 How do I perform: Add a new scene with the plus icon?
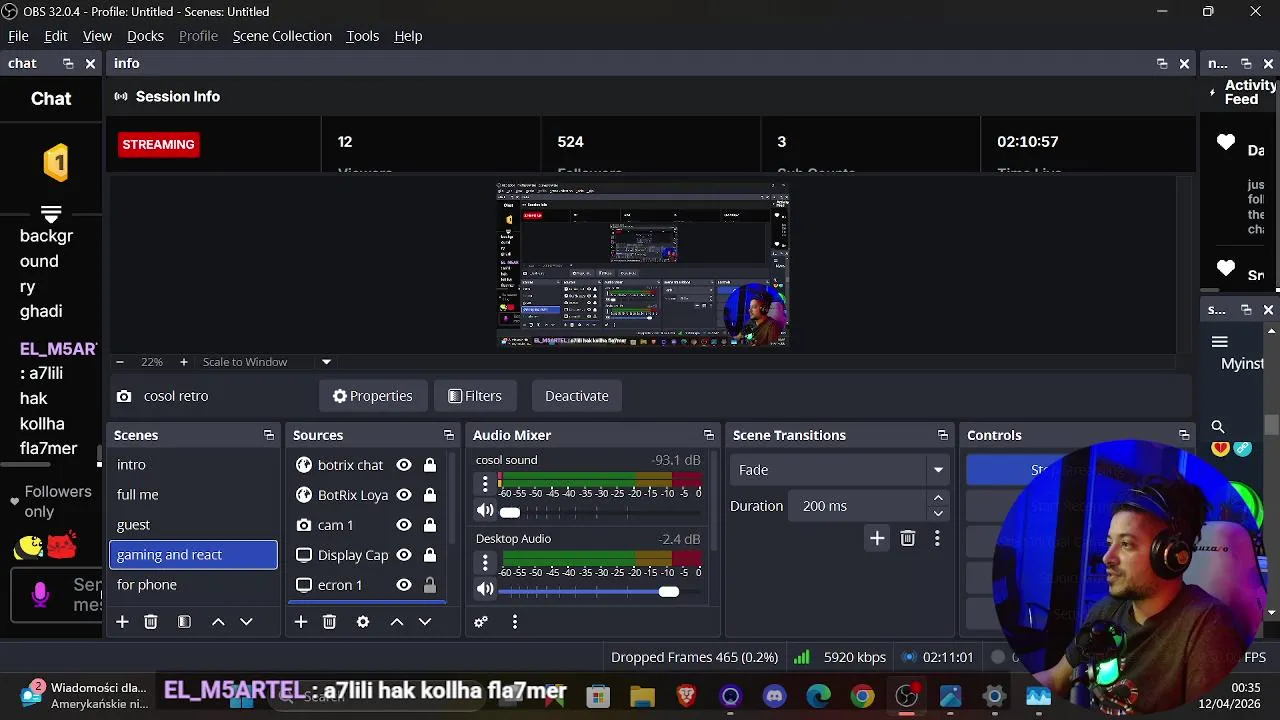(122, 622)
